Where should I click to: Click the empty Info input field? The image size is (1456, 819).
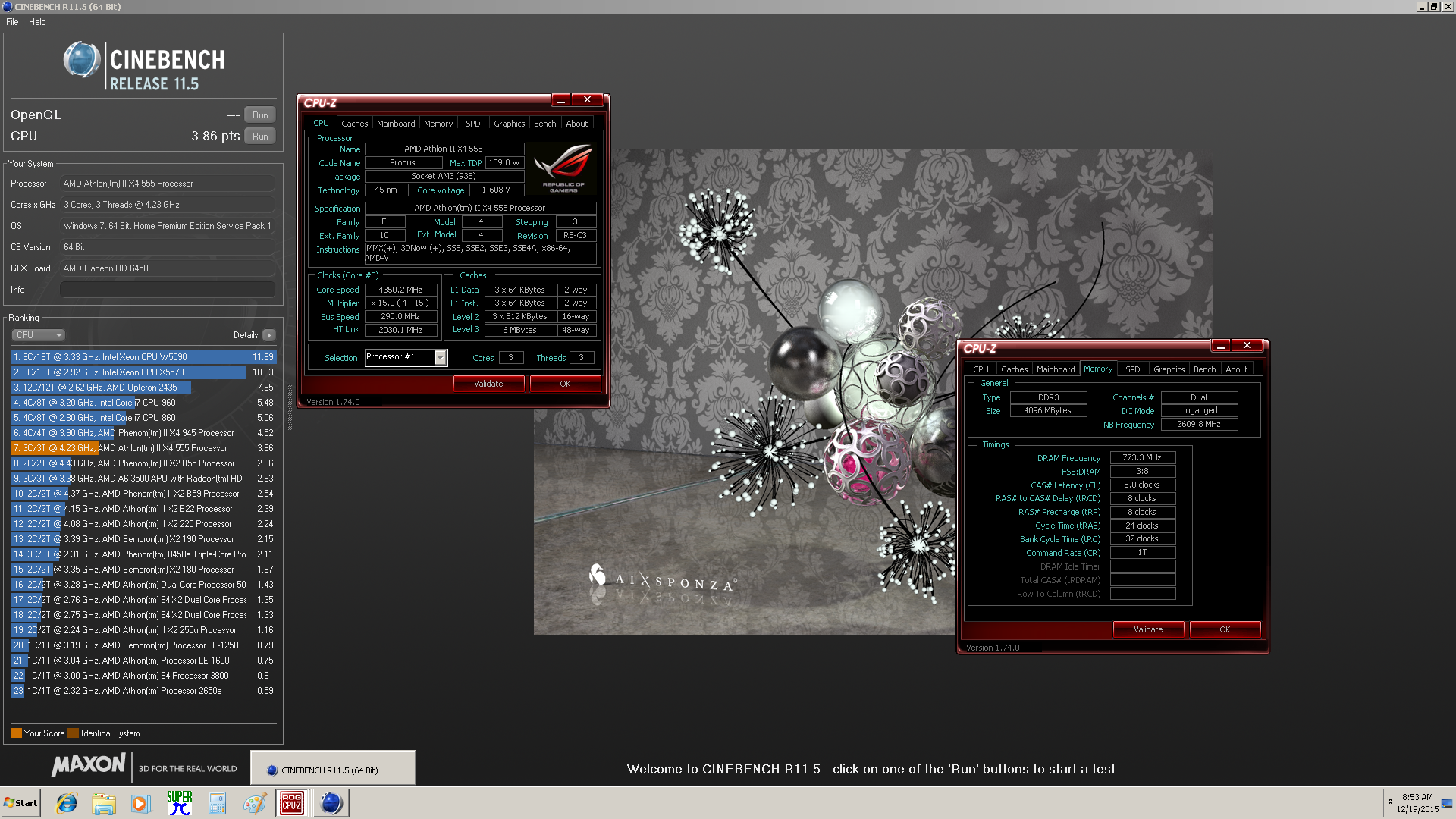pos(168,290)
